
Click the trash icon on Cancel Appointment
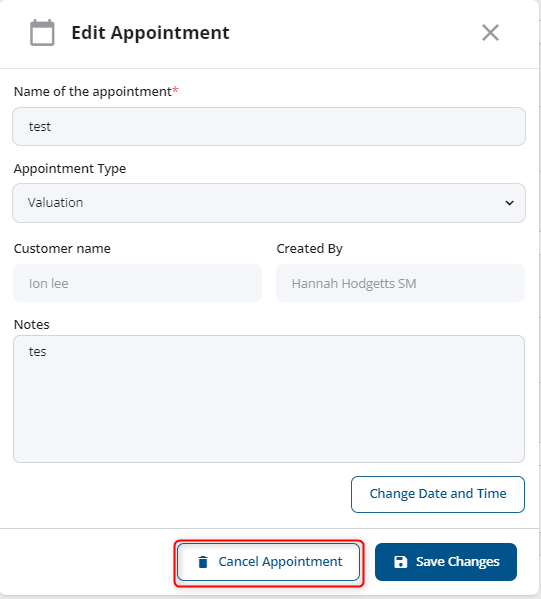(203, 562)
